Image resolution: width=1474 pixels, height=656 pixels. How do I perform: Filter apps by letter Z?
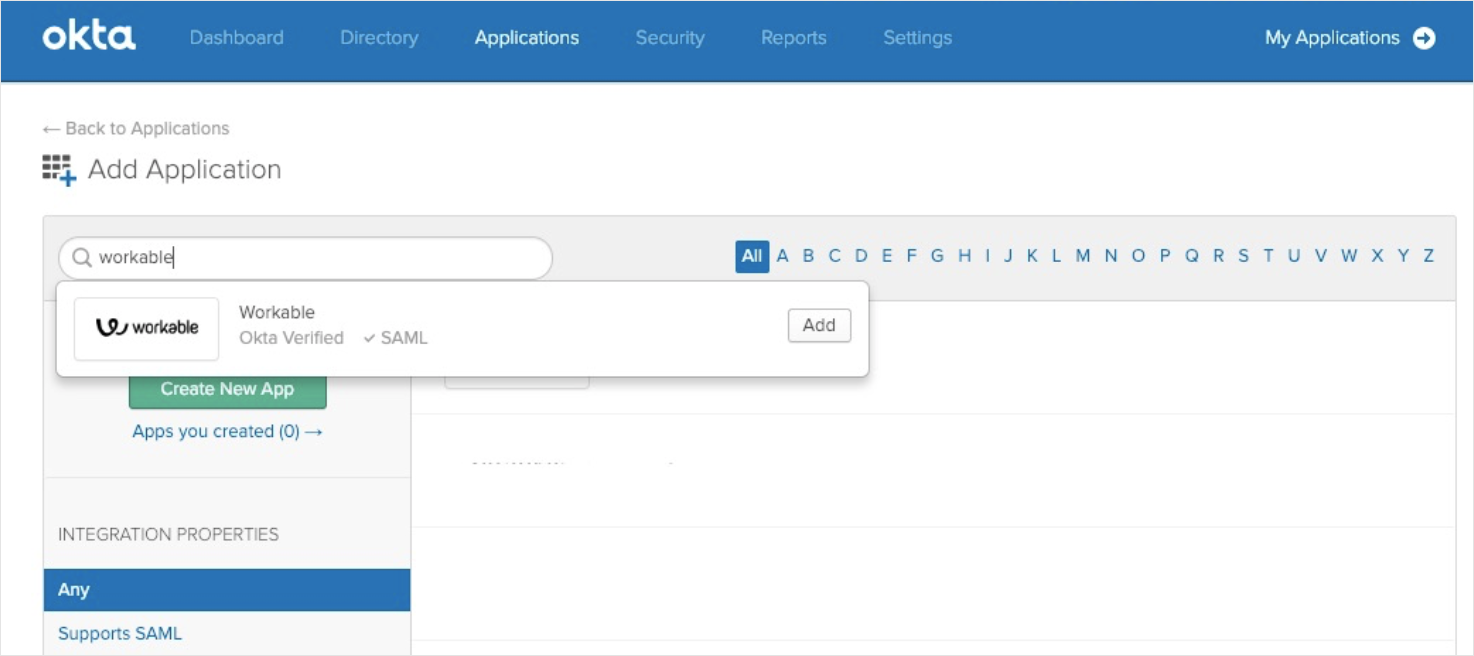1428,256
